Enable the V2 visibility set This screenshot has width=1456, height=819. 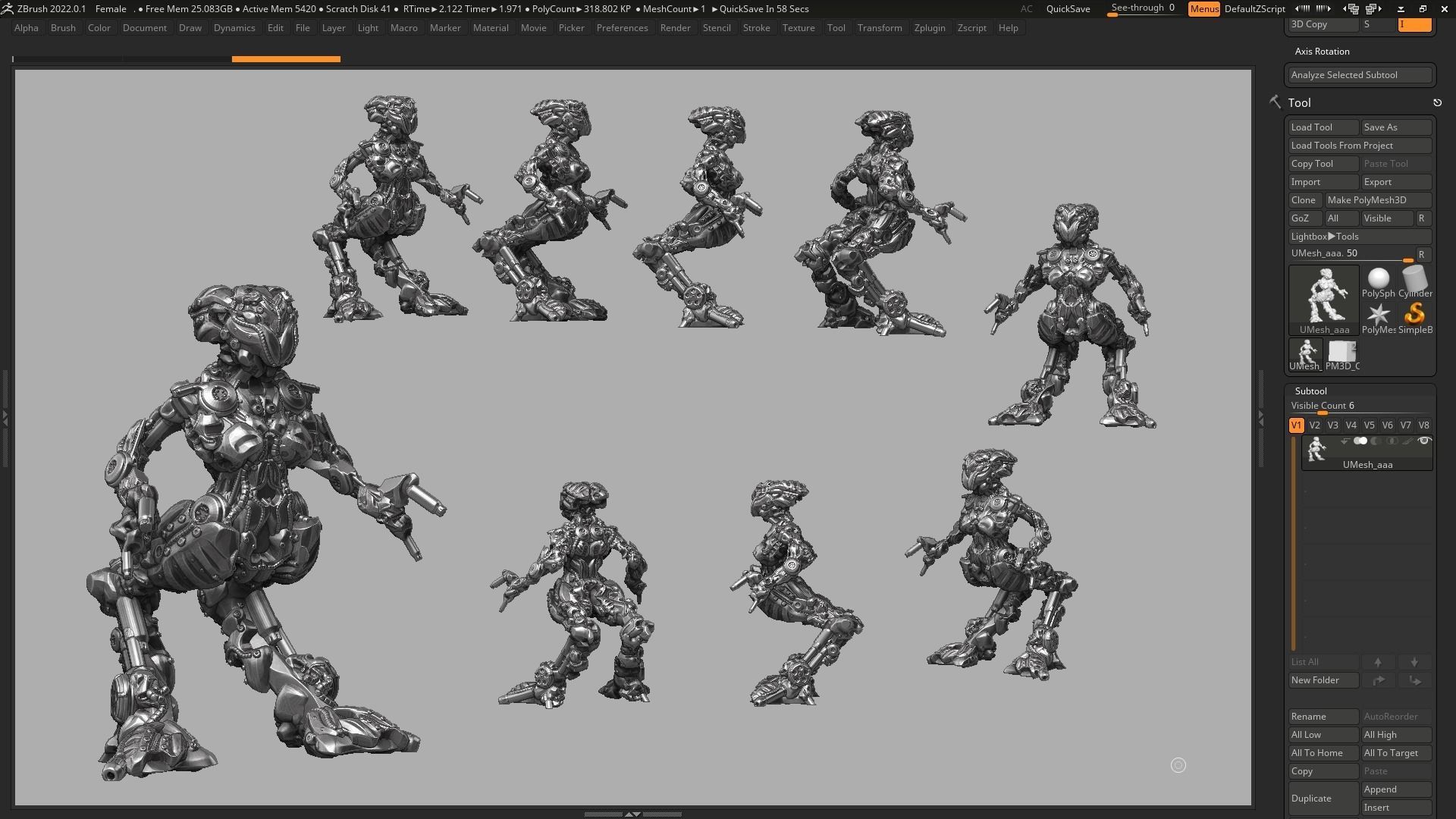pos(1314,425)
